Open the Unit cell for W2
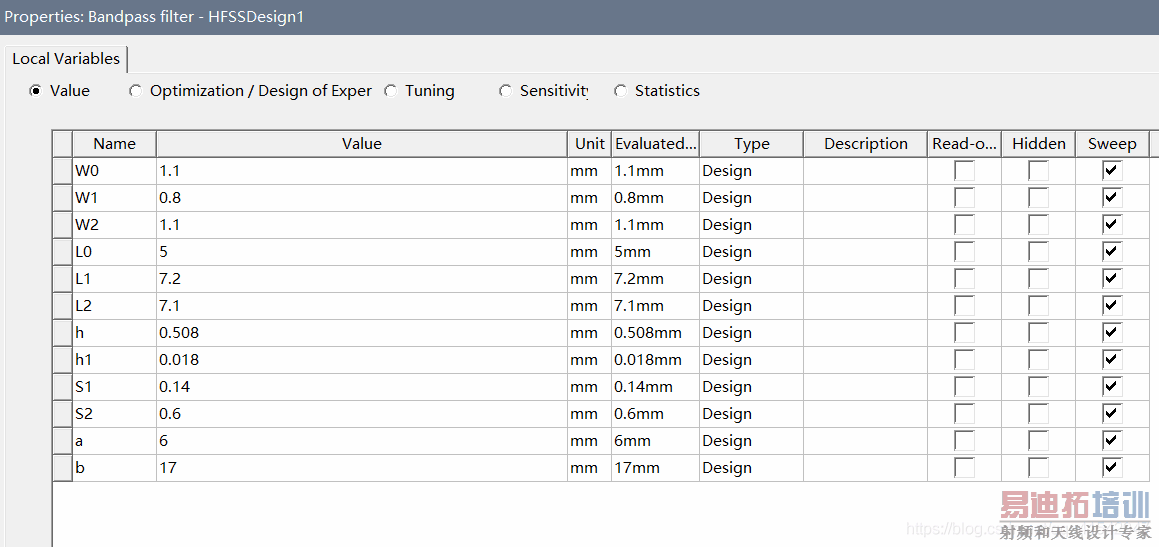 [589, 225]
